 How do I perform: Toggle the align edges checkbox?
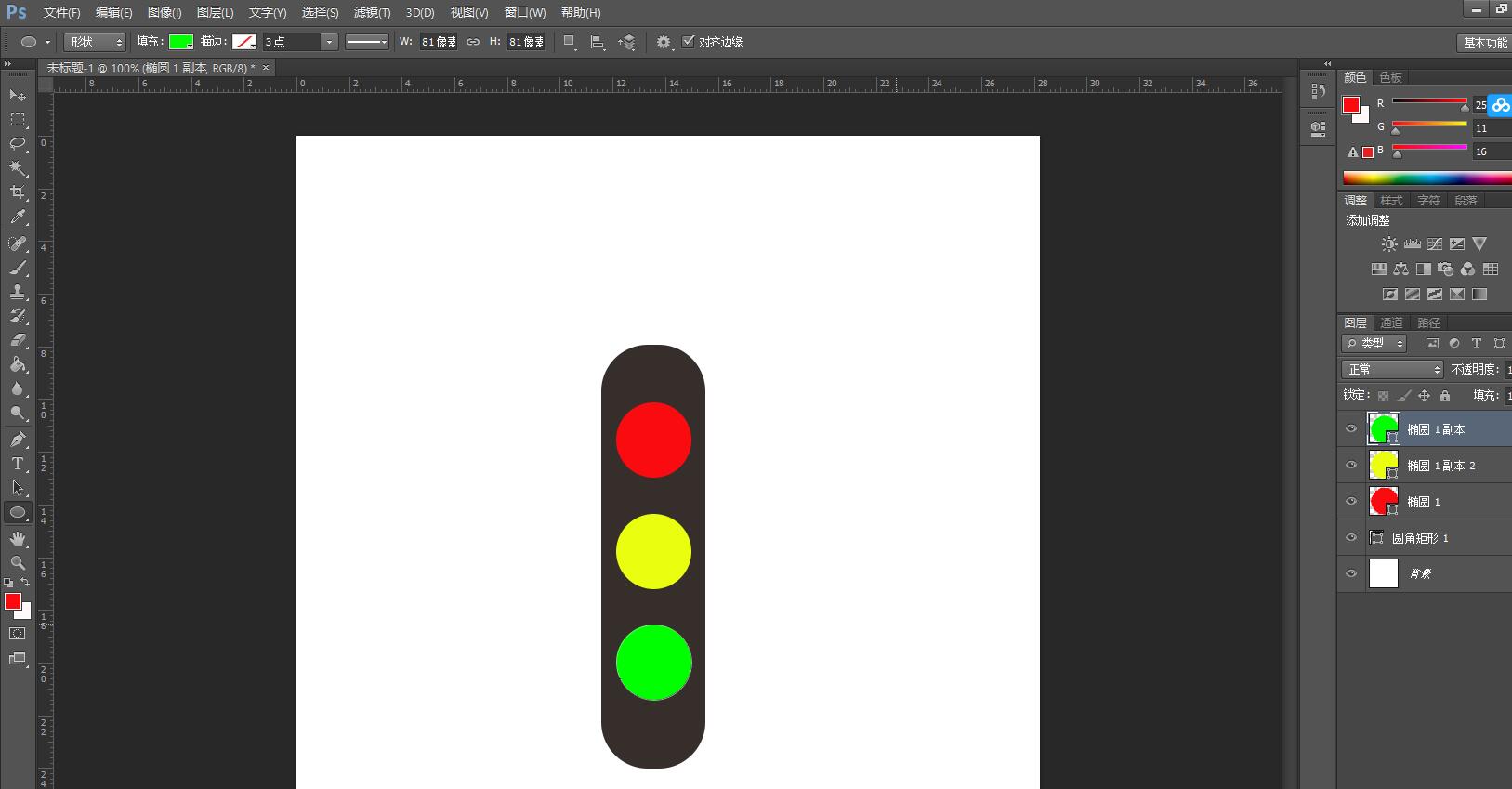(x=689, y=42)
